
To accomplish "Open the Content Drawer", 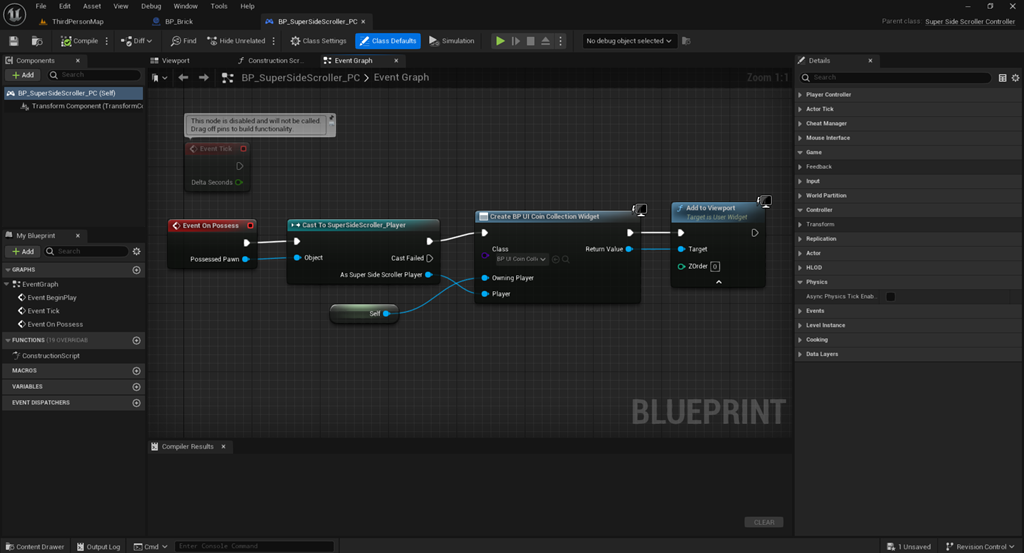I will (35, 546).
